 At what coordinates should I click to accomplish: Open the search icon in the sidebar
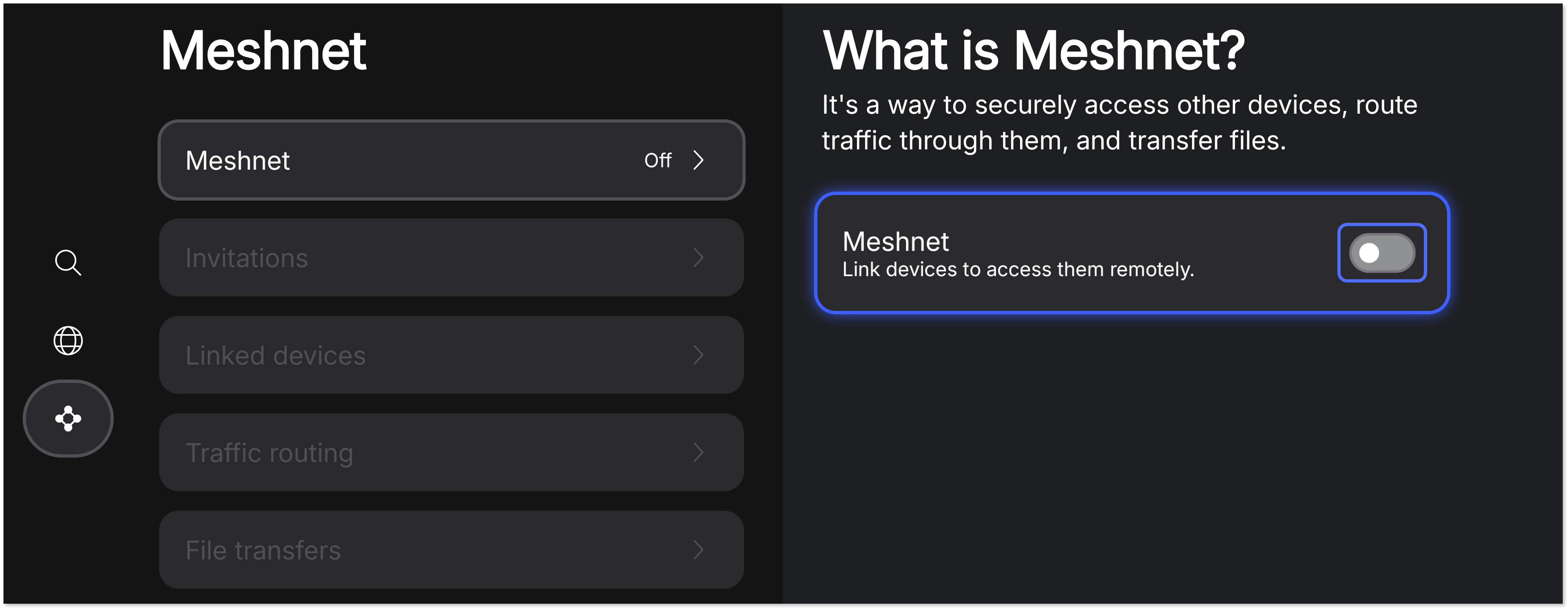coord(67,262)
